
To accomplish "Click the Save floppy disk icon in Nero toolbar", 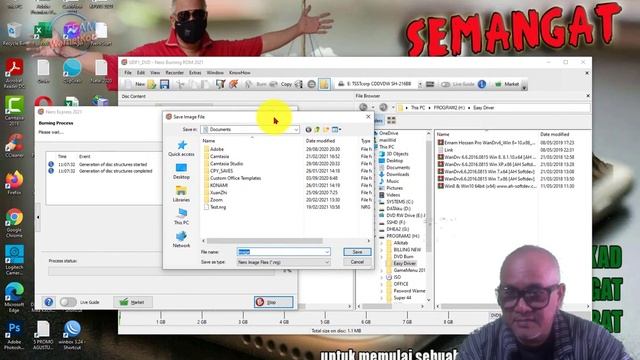I will (164, 84).
